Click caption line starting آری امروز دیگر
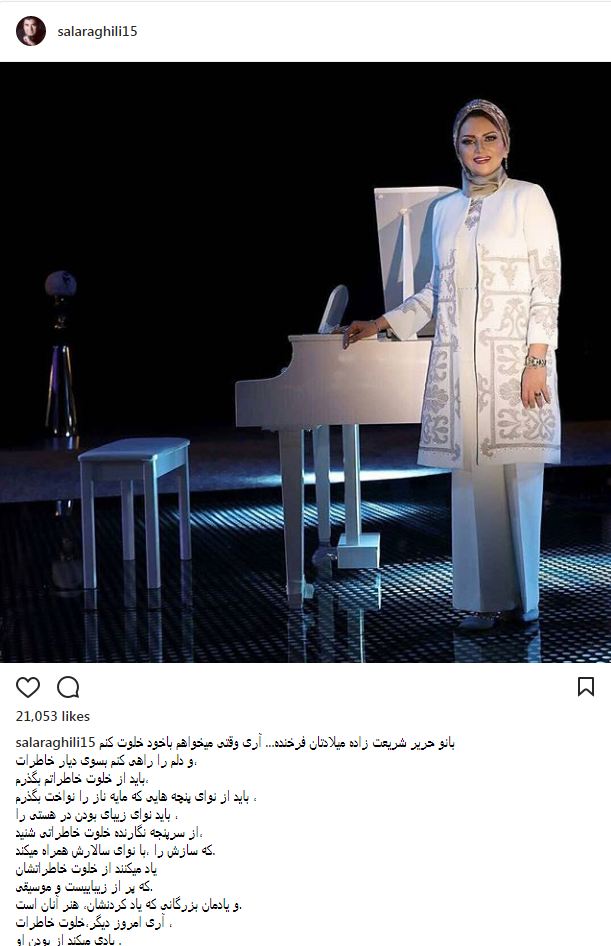 coord(93,924)
